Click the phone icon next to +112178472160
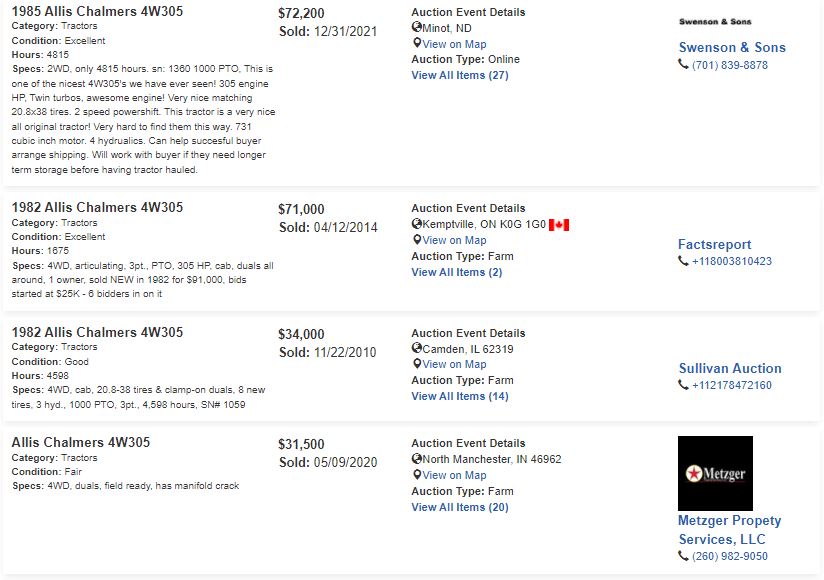 pos(683,385)
